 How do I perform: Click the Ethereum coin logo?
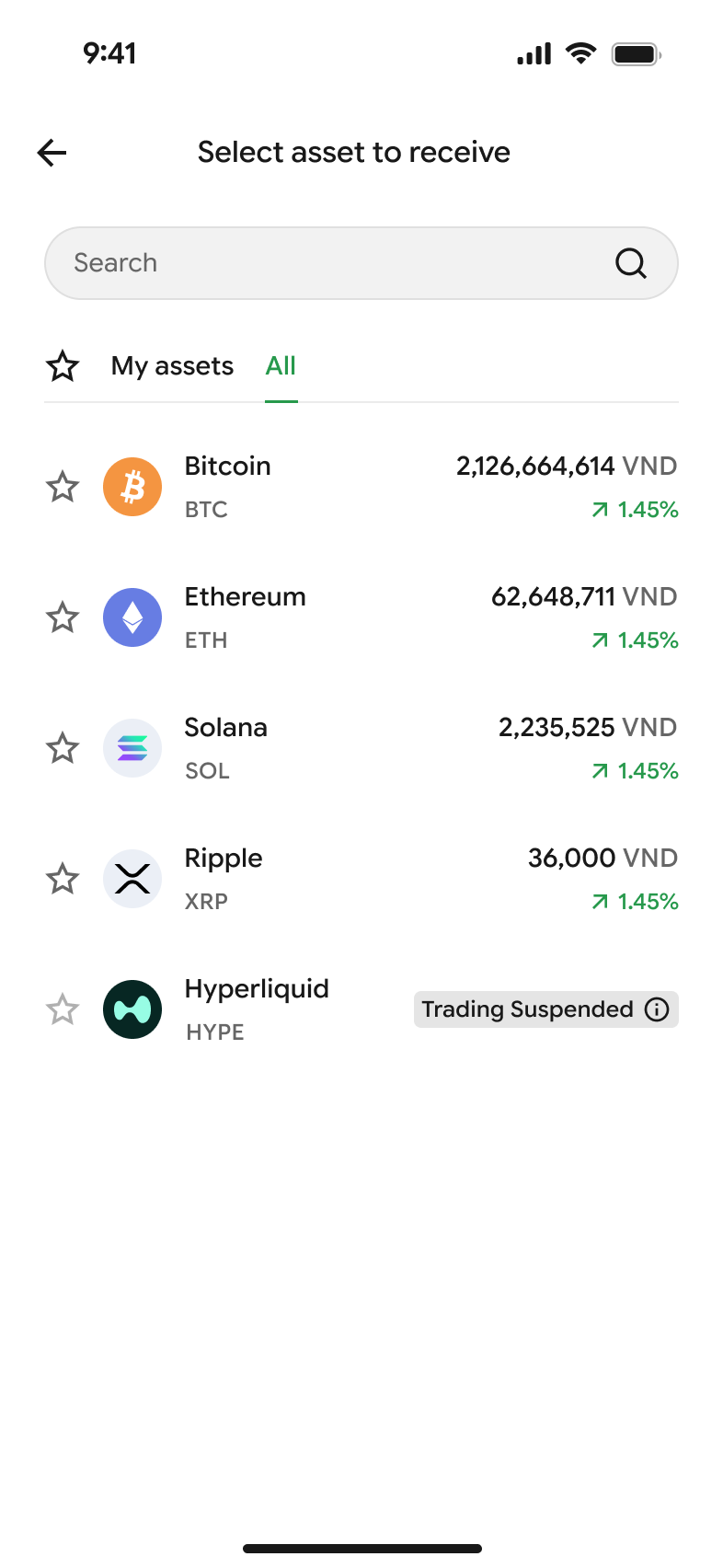(x=132, y=617)
